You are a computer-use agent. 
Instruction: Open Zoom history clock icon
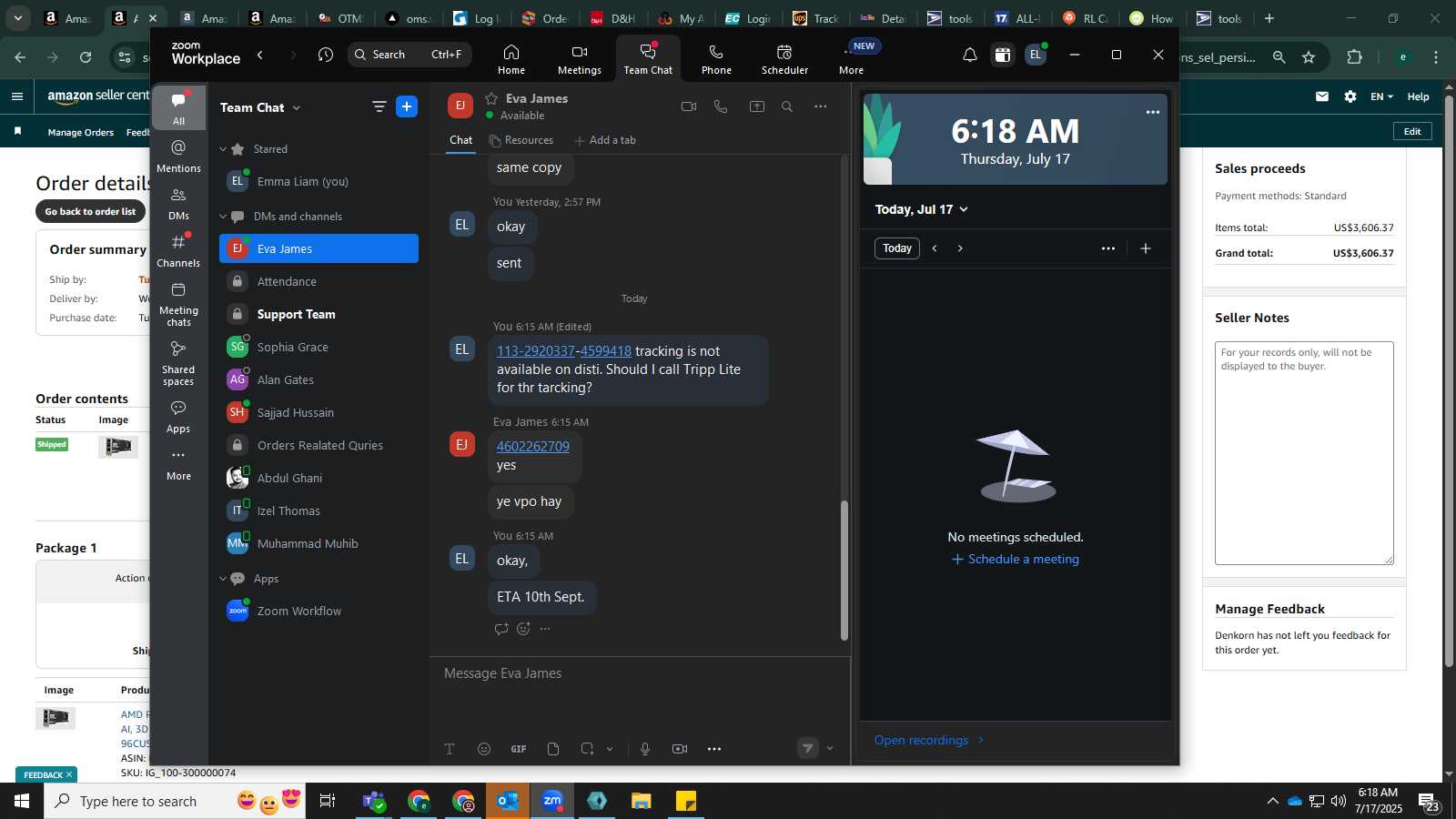pyautogui.click(x=326, y=55)
